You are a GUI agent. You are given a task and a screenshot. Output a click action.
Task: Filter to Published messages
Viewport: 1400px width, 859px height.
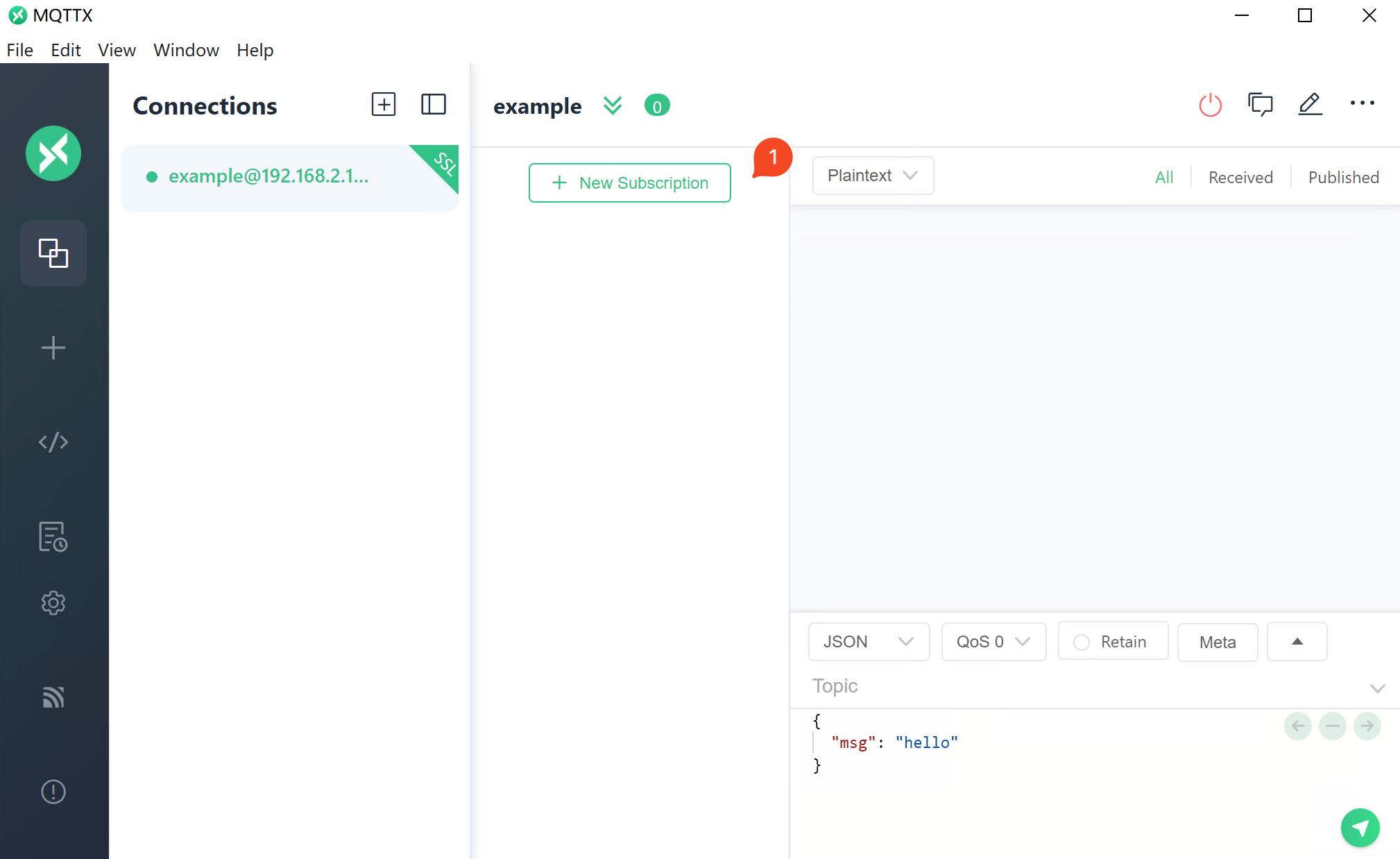coord(1343,178)
